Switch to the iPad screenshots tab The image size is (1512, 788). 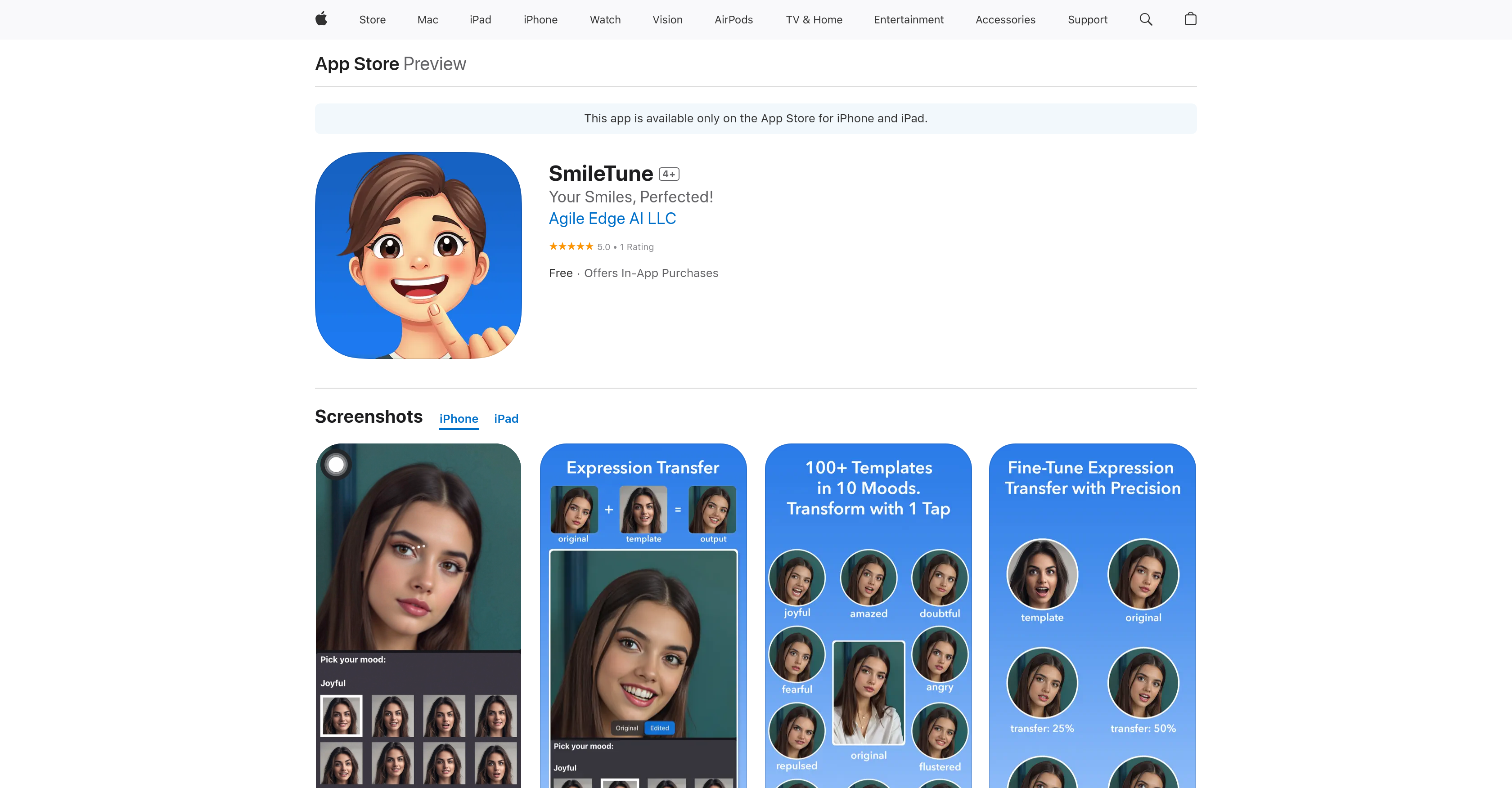[x=506, y=418]
